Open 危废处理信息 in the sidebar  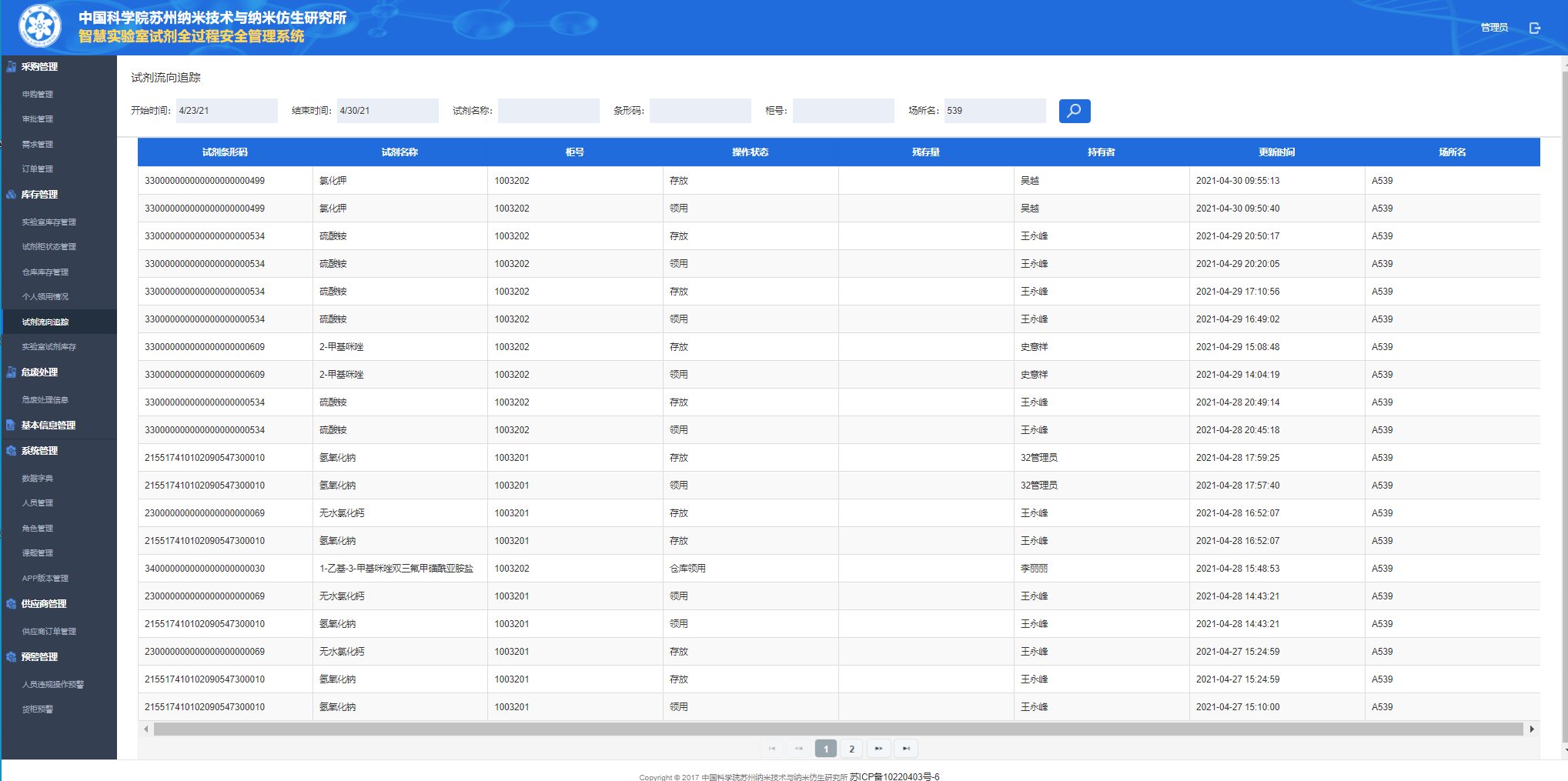pos(45,400)
